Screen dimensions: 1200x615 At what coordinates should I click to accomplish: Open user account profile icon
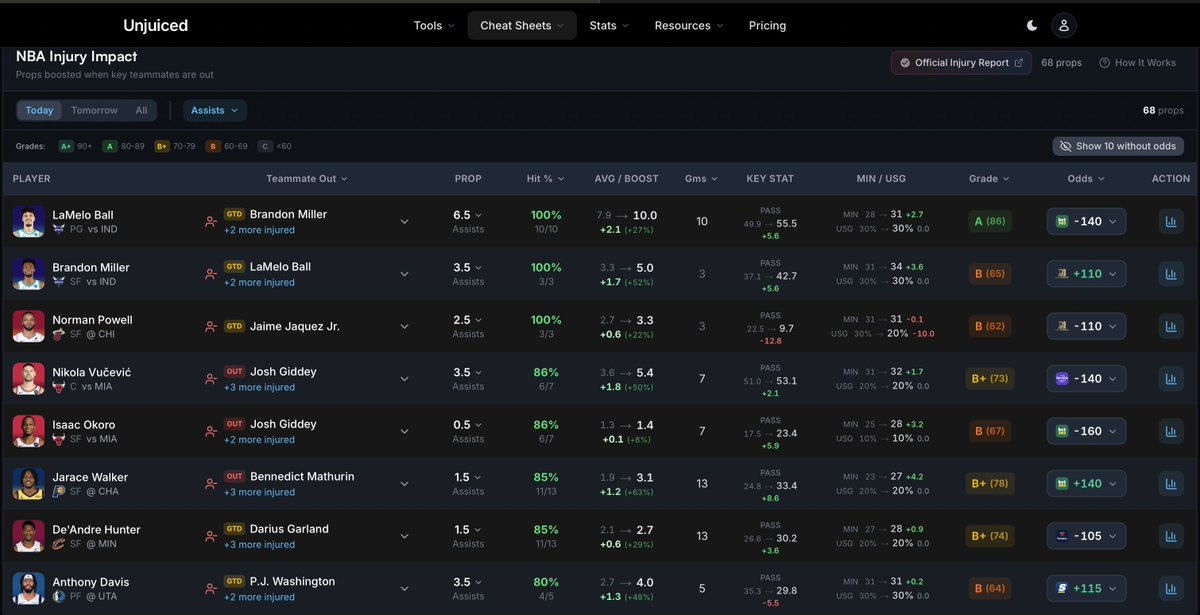pyautogui.click(x=1065, y=26)
